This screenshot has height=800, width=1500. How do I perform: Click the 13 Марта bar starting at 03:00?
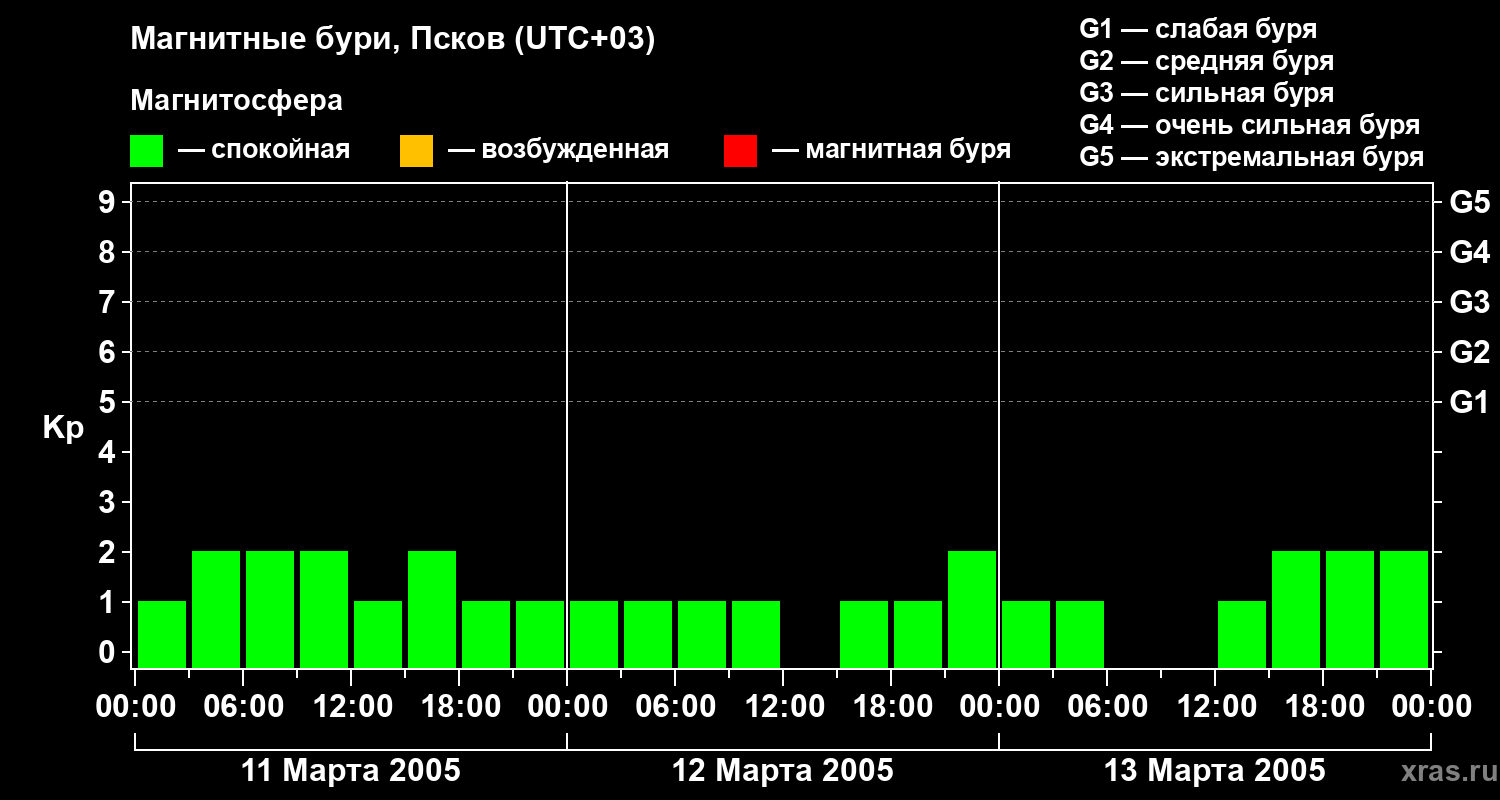point(1080,634)
